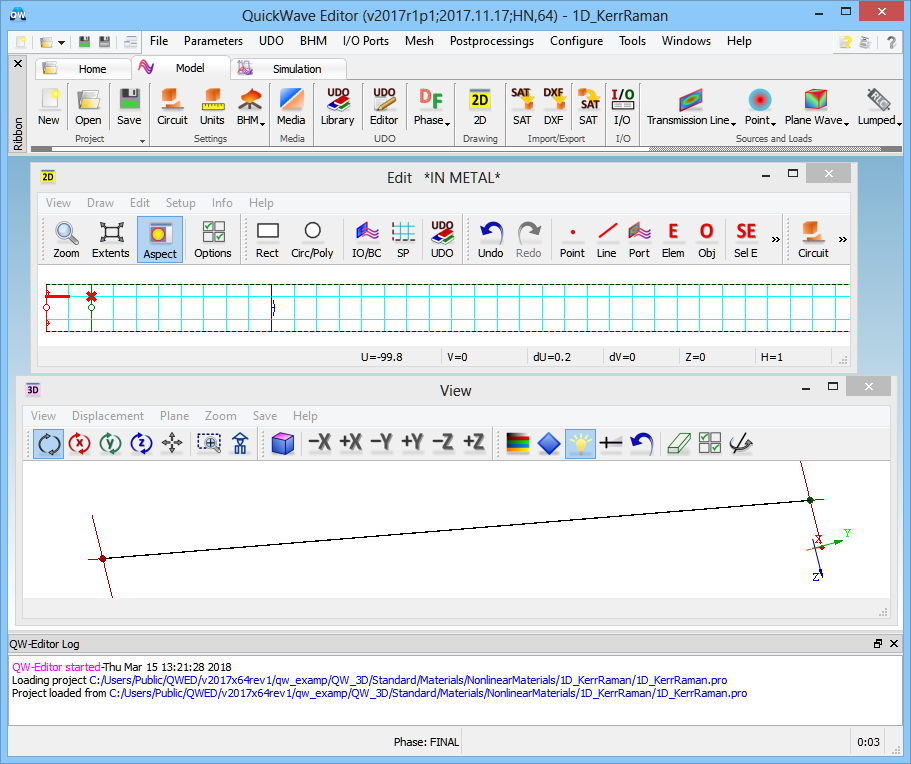Open the UDO Editor tool

coord(384,106)
